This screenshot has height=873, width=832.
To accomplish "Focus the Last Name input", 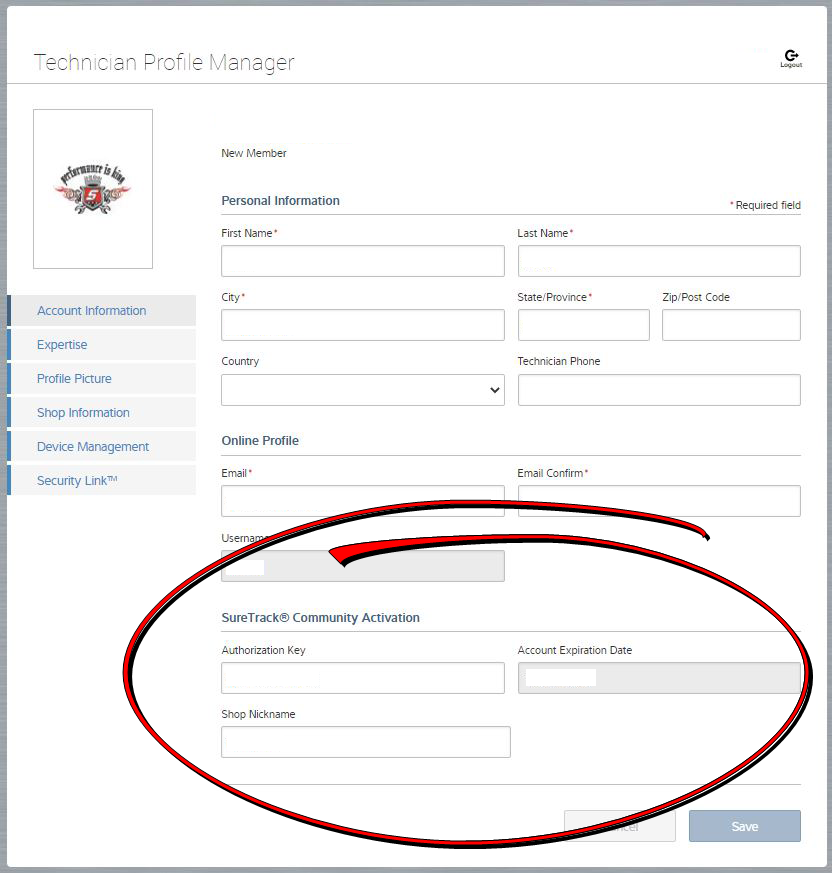I will point(658,261).
